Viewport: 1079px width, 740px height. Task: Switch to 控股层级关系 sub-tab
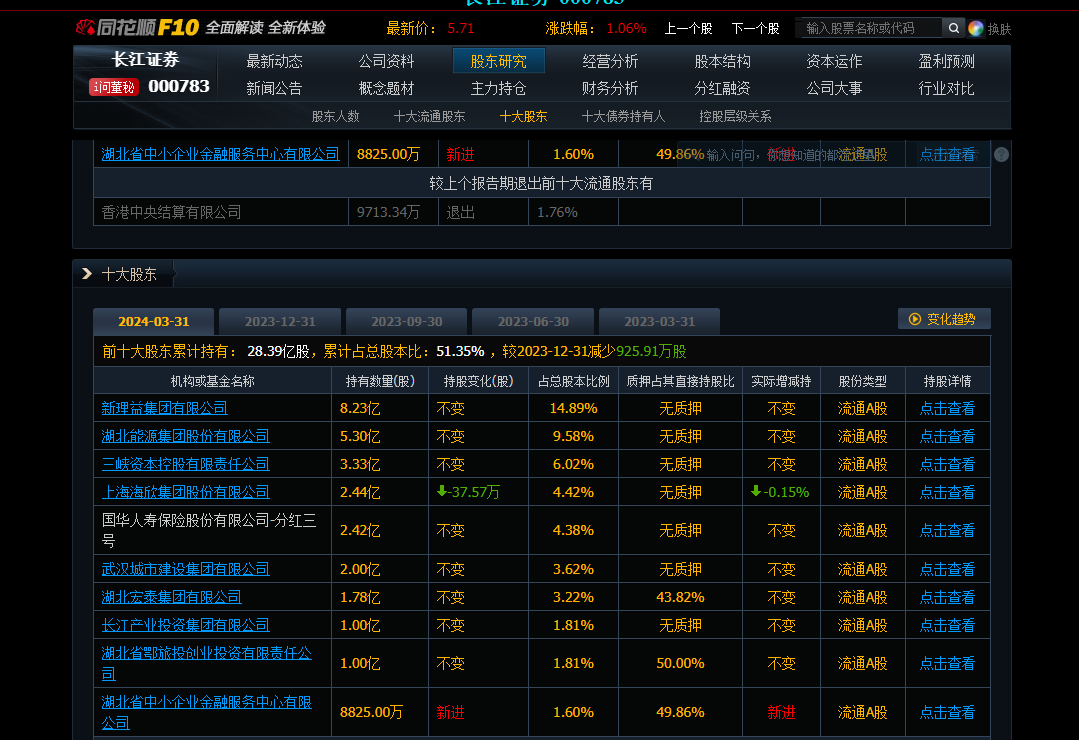point(735,116)
